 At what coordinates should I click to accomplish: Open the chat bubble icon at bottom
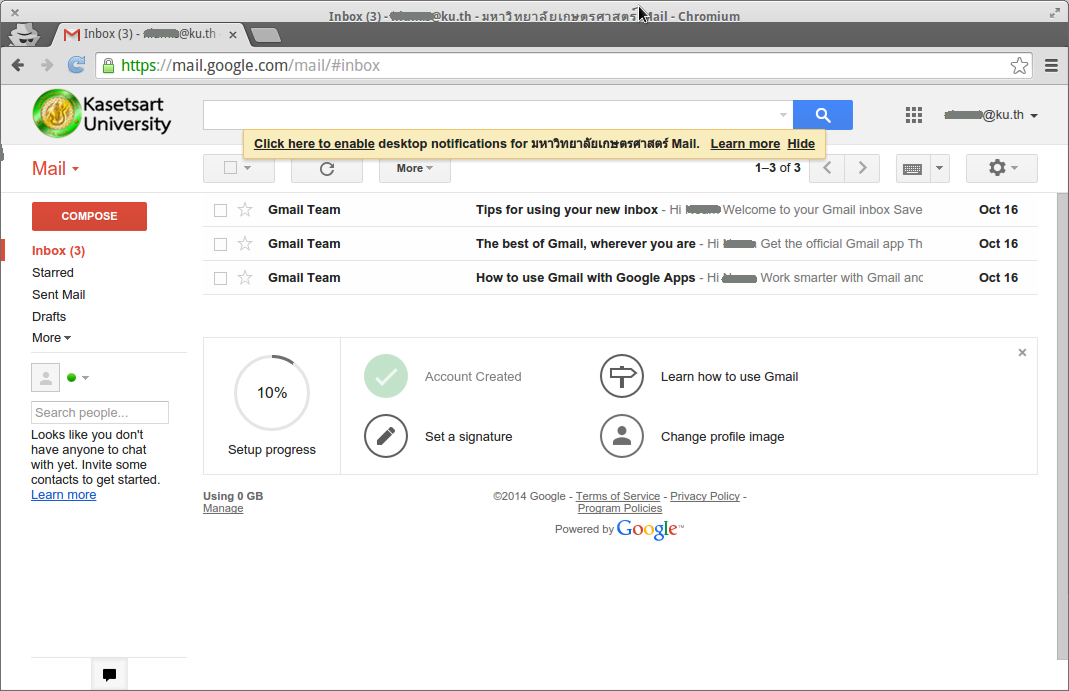point(109,675)
